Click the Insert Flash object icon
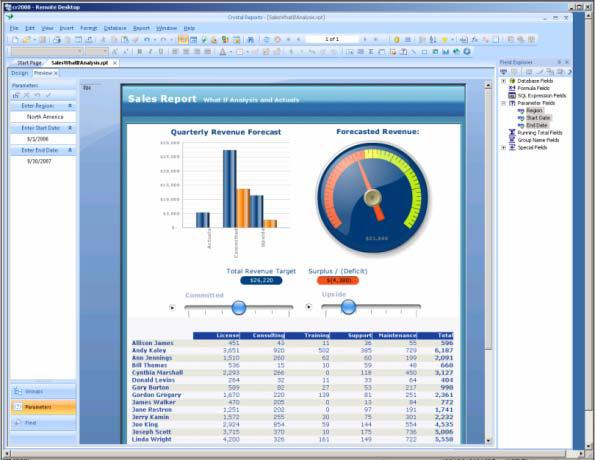The image size is (595, 460). [x=467, y=52]
